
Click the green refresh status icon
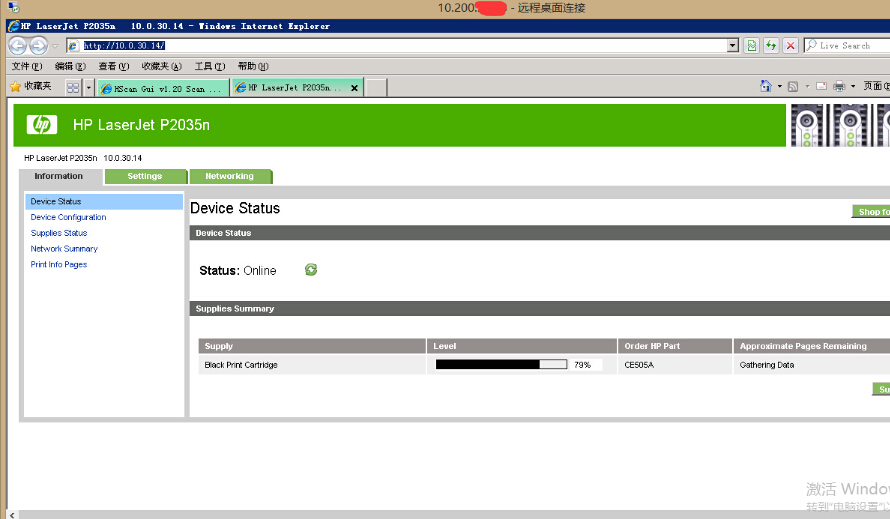point(311,270)
